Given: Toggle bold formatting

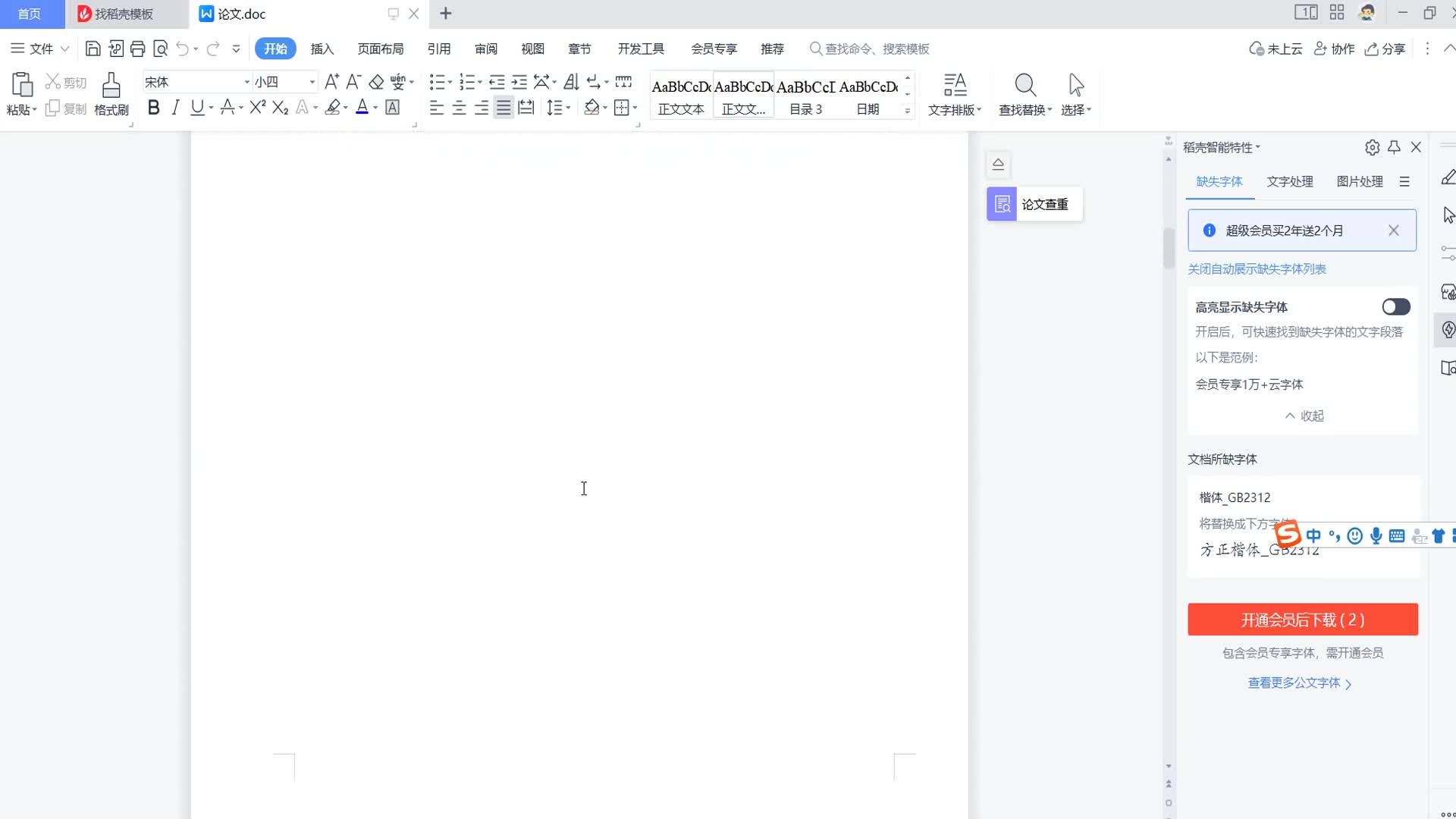Looking at the screenshot, I should point(153,108).
